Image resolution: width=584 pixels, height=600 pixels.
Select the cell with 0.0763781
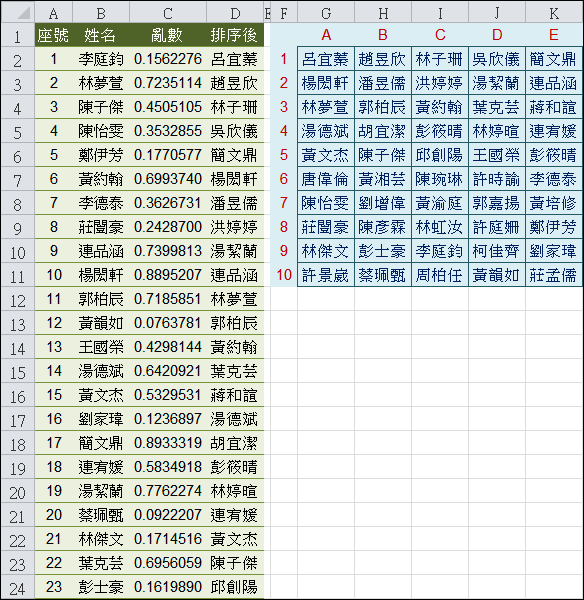tap(168, 323)
